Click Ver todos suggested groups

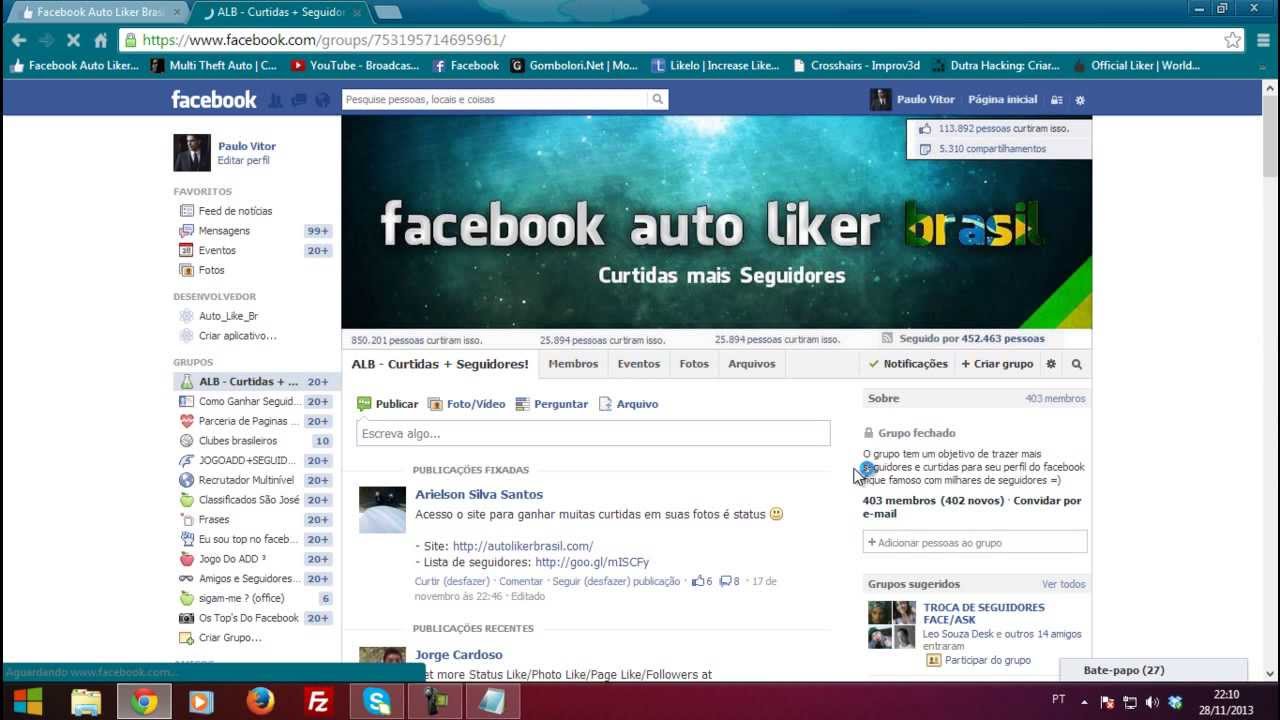[1063, 584]
